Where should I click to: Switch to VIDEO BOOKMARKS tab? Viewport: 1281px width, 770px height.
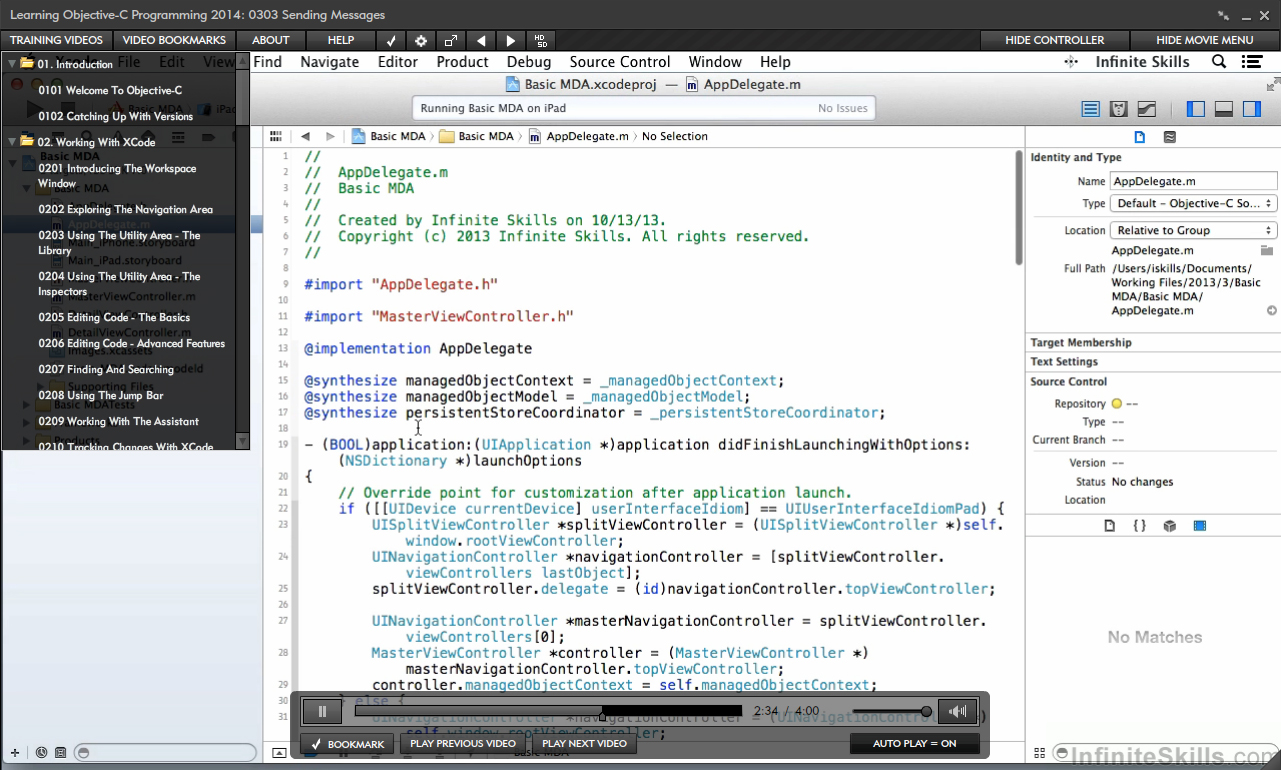pos(174,40)
